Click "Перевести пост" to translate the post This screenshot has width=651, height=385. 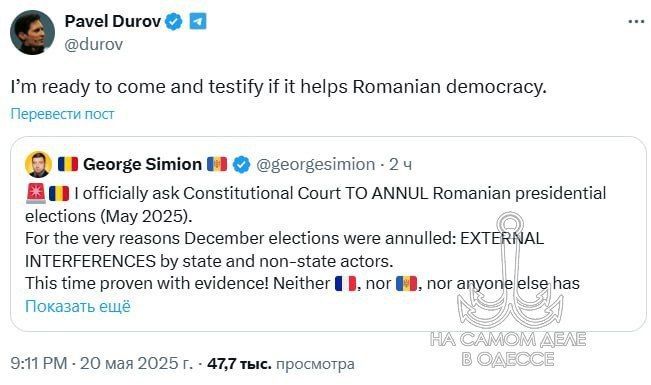click(62, 113)
